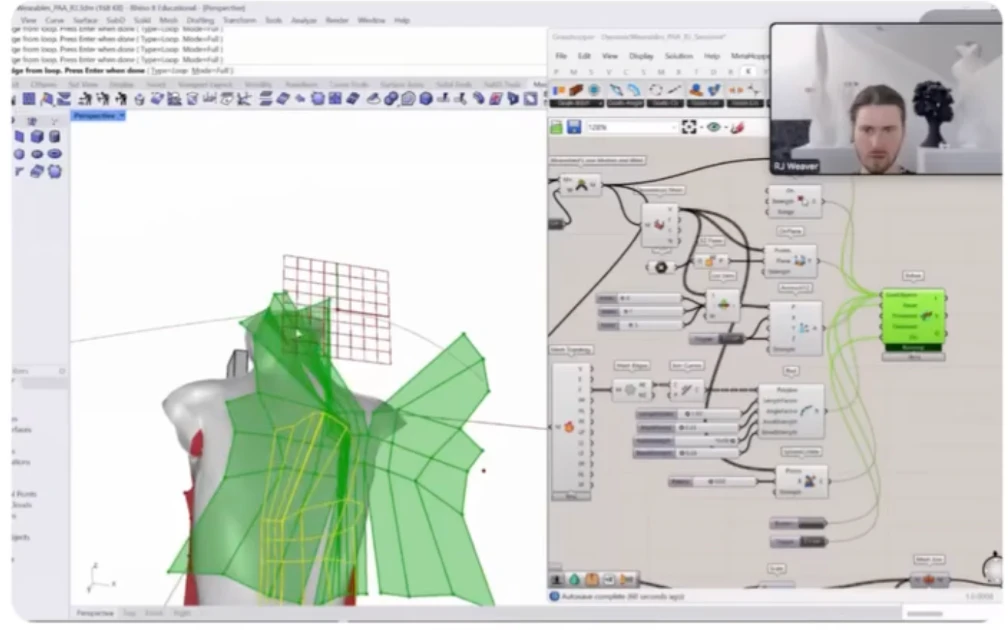Image resolution: width=1008 pixels, height=630 pixels.
Task: Expand the Goals-Angle ribbon panel label
Action: click(624, 104)
